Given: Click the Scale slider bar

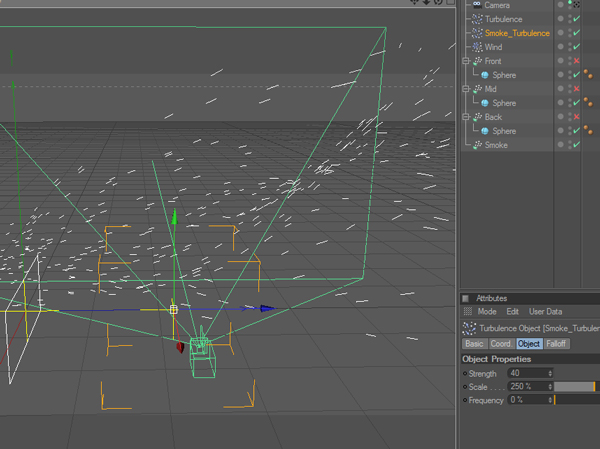Looking at the screenshot, I should 574,386.
